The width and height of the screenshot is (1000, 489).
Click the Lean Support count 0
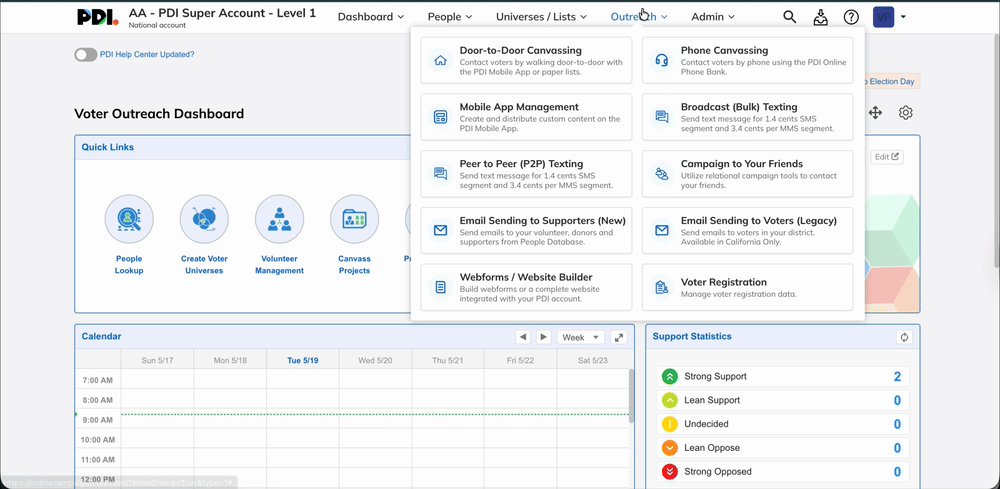pyautogui.click(x=897, y=400)
